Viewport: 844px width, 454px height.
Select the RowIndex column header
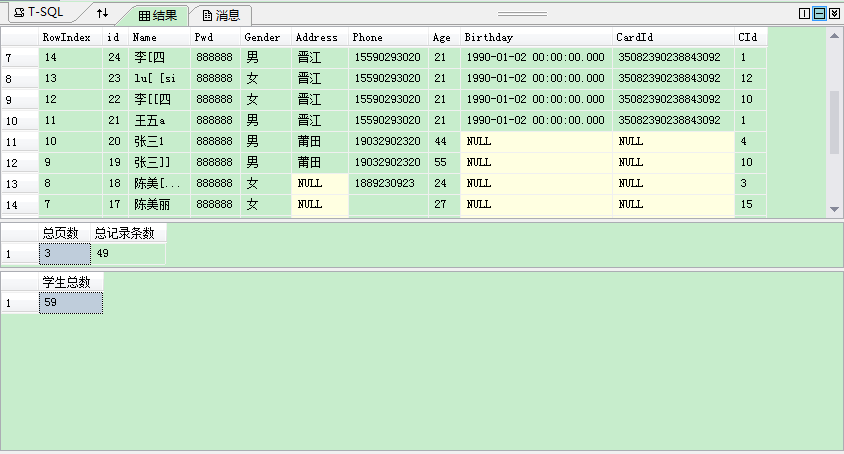tap(71, 37)
